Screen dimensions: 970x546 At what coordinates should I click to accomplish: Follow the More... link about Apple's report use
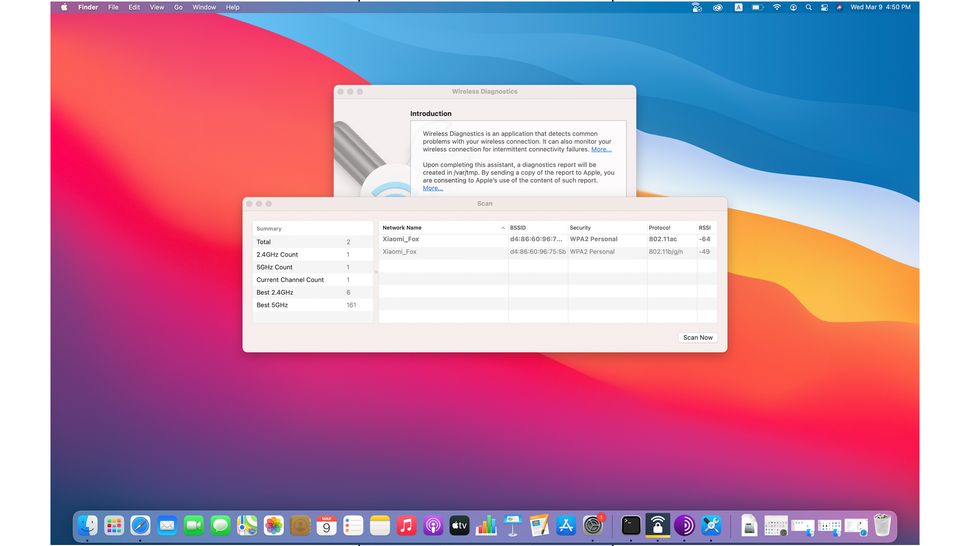coord(432,189)
